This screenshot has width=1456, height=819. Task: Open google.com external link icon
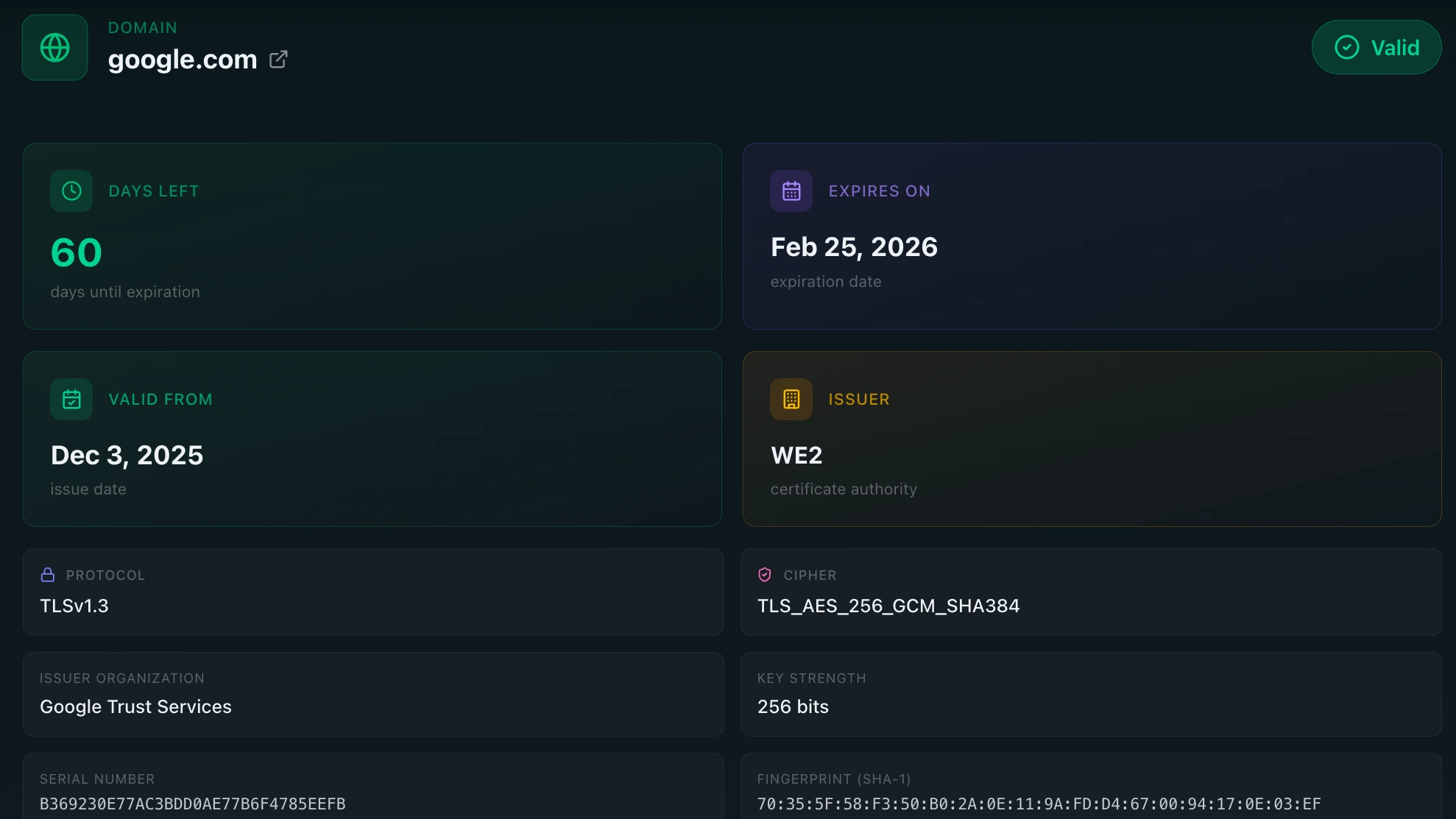coord(278,60)
